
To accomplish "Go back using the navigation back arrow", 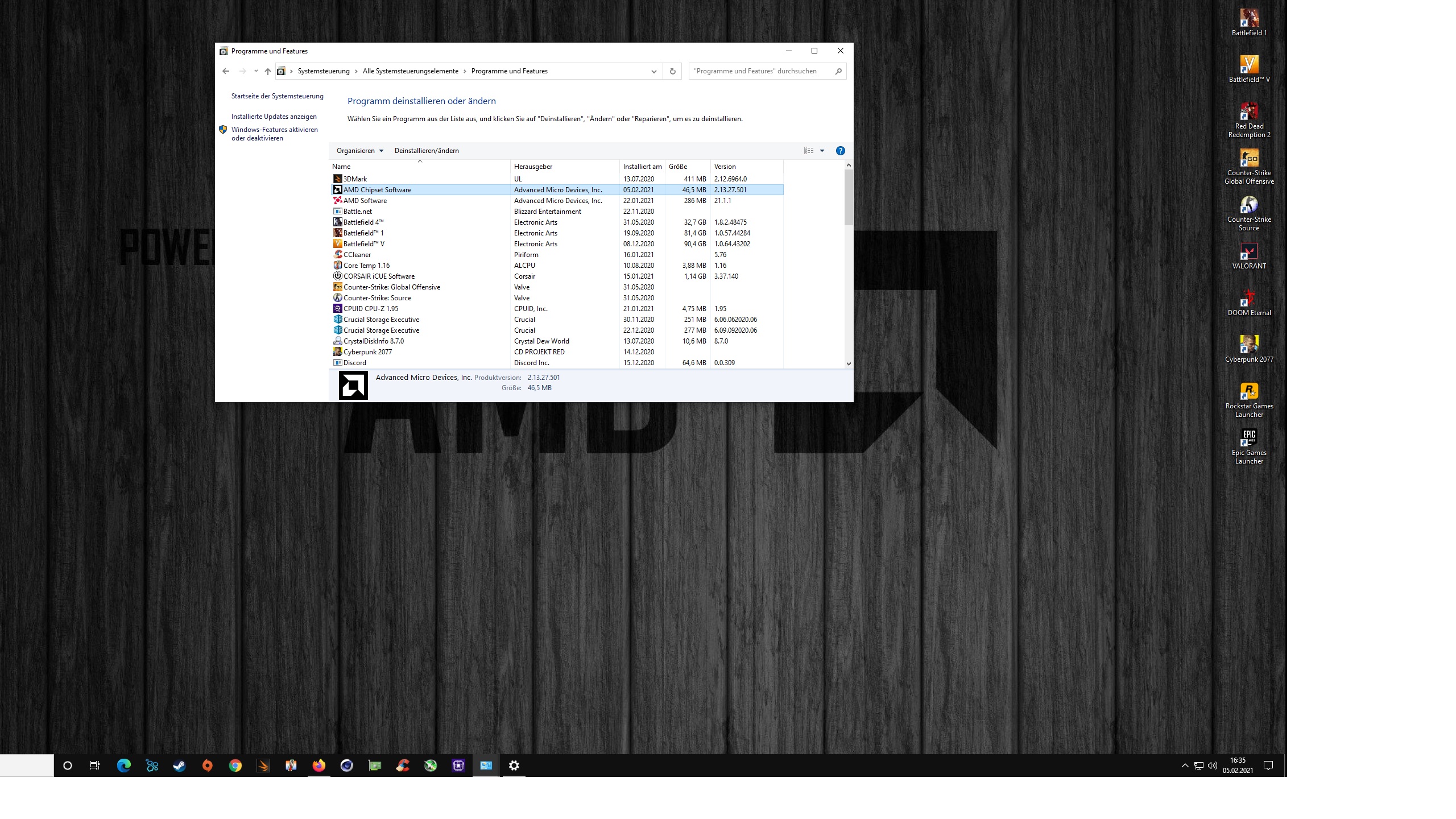I will coord(226,71).
